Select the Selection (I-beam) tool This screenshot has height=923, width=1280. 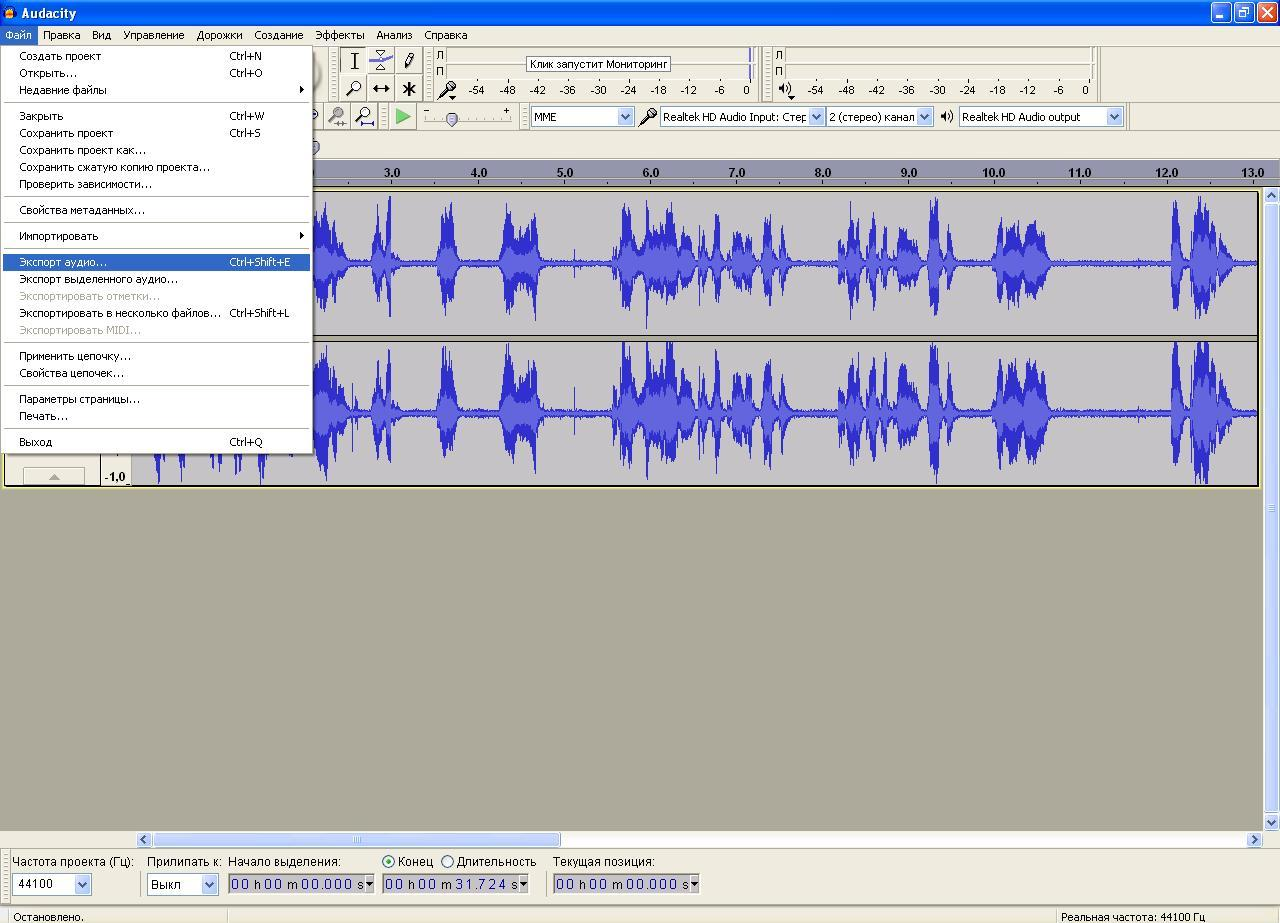pyautogui.click(x=354, y=61)
